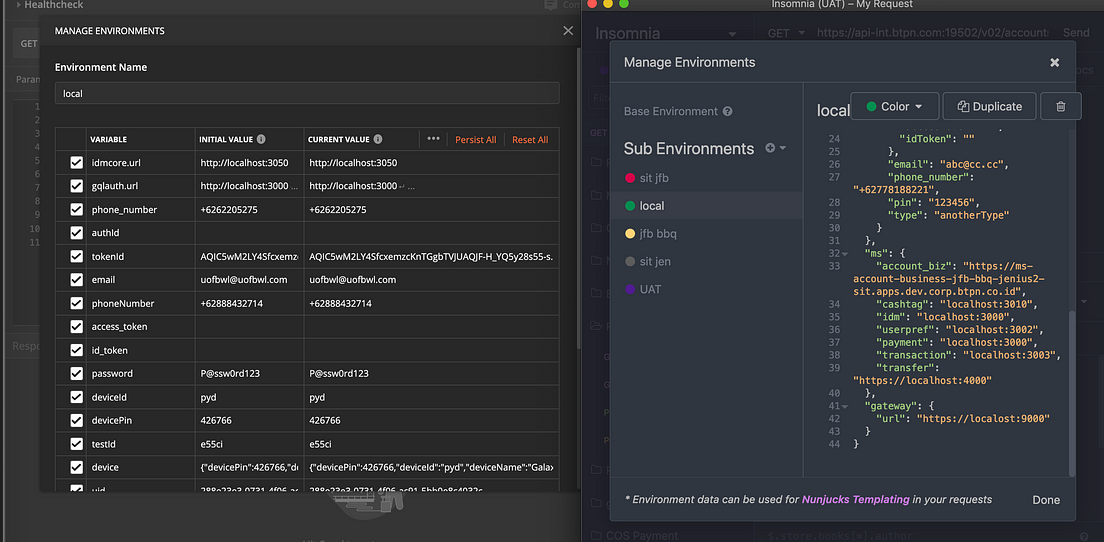
Task: Uncheck the email variable checkbox
Action: coord(77,279)
